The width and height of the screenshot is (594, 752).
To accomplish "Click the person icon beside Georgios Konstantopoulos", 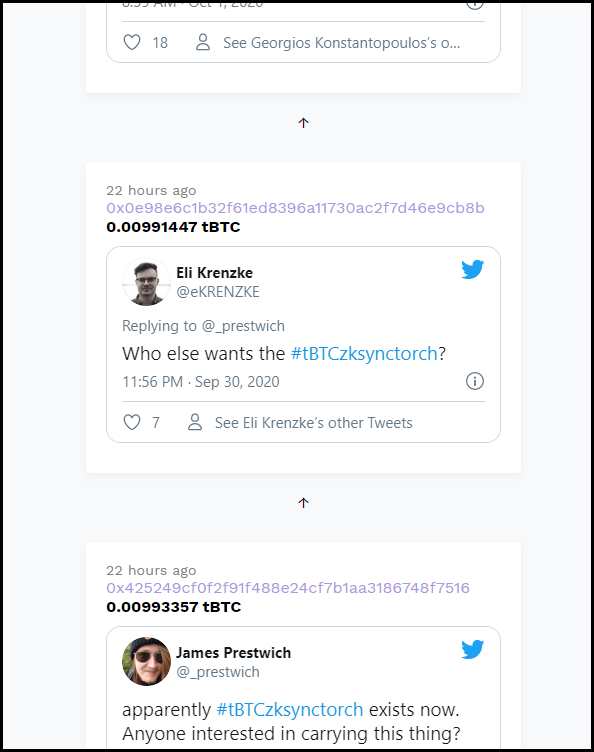I will (x=203, y=42).
